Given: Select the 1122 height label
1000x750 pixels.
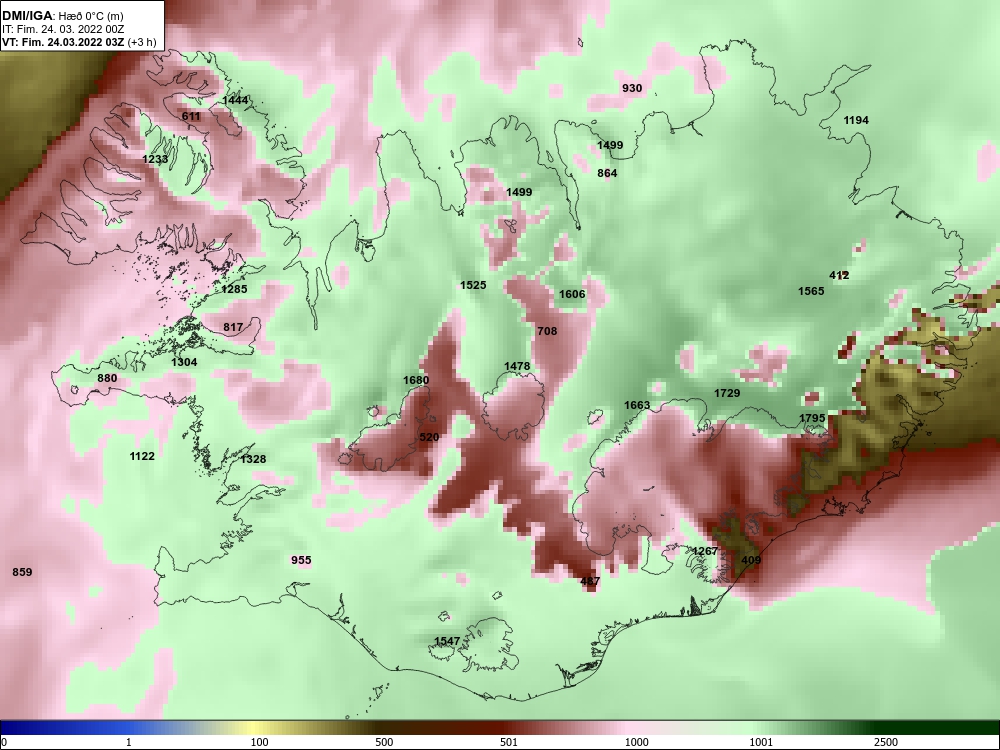Looking at the screenshot, I should click(x=142, y=456).
